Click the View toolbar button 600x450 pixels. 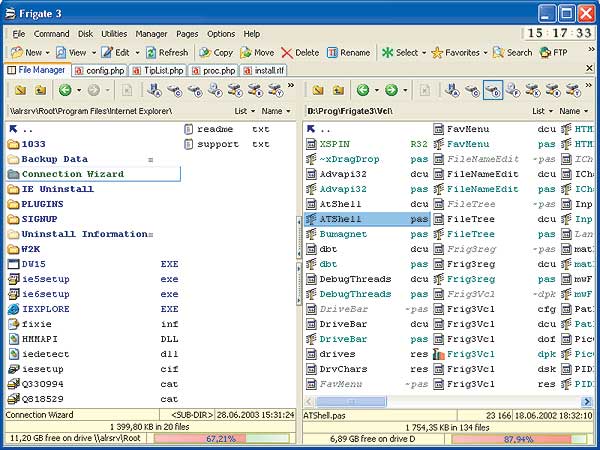[x=71, y=52]
